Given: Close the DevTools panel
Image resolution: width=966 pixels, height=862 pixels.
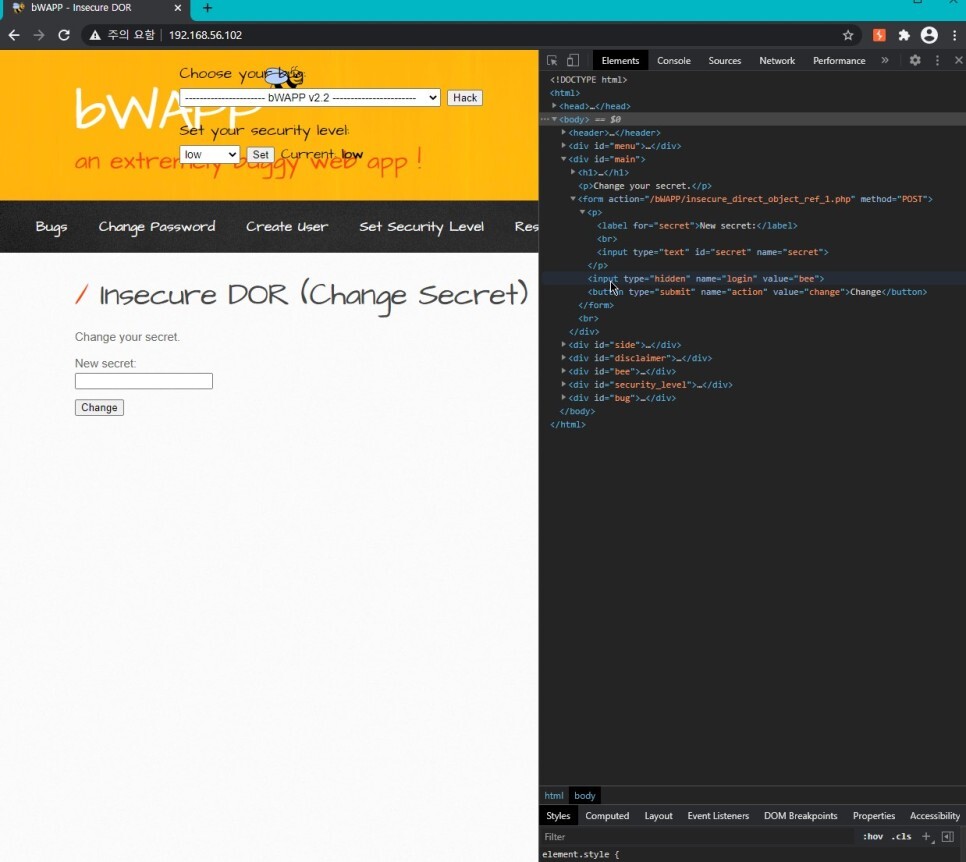Looking at the screenshot, I should coord(959,60).
